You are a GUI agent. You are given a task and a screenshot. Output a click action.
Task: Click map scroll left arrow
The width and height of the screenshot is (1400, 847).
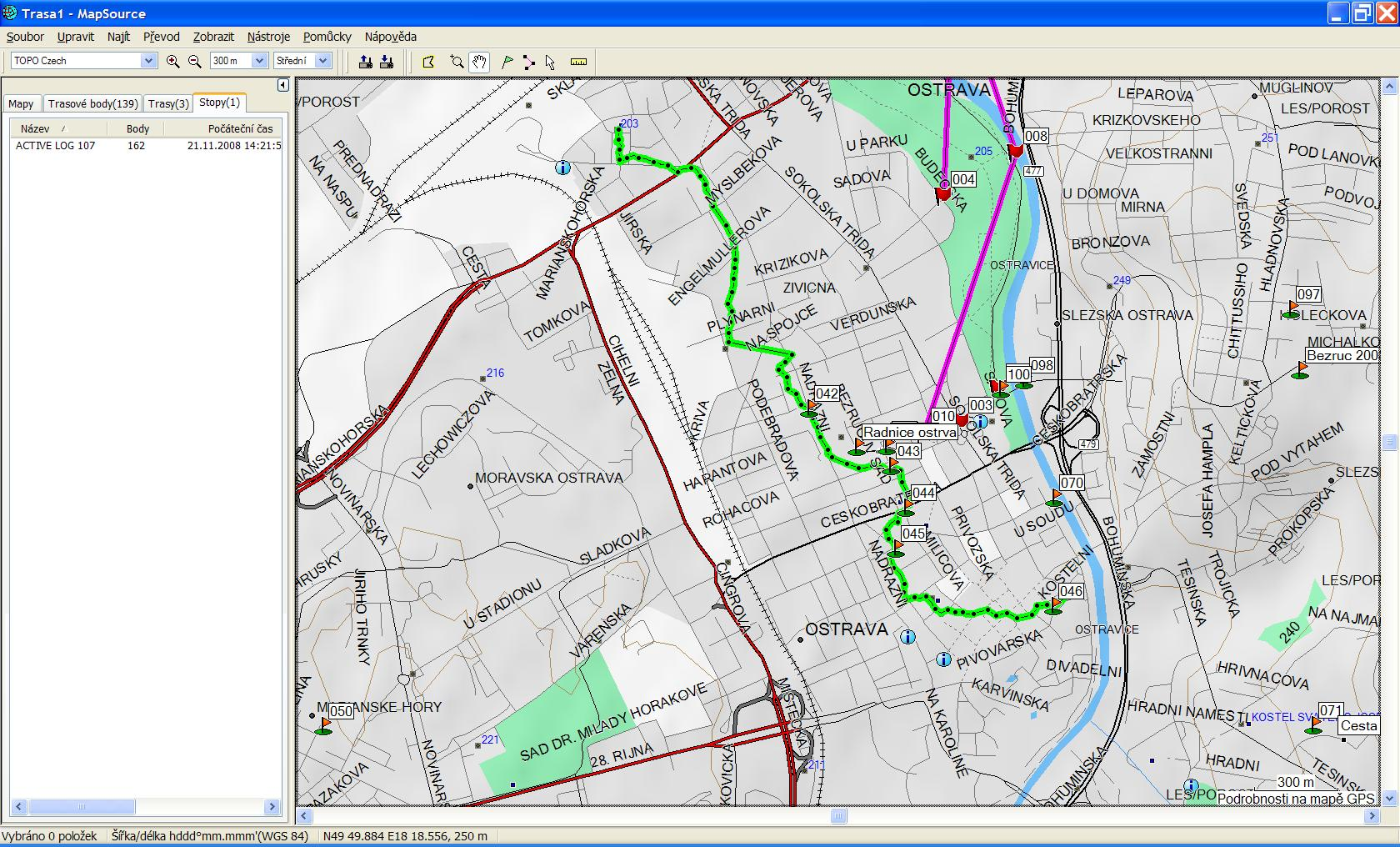tap(304, 816)
